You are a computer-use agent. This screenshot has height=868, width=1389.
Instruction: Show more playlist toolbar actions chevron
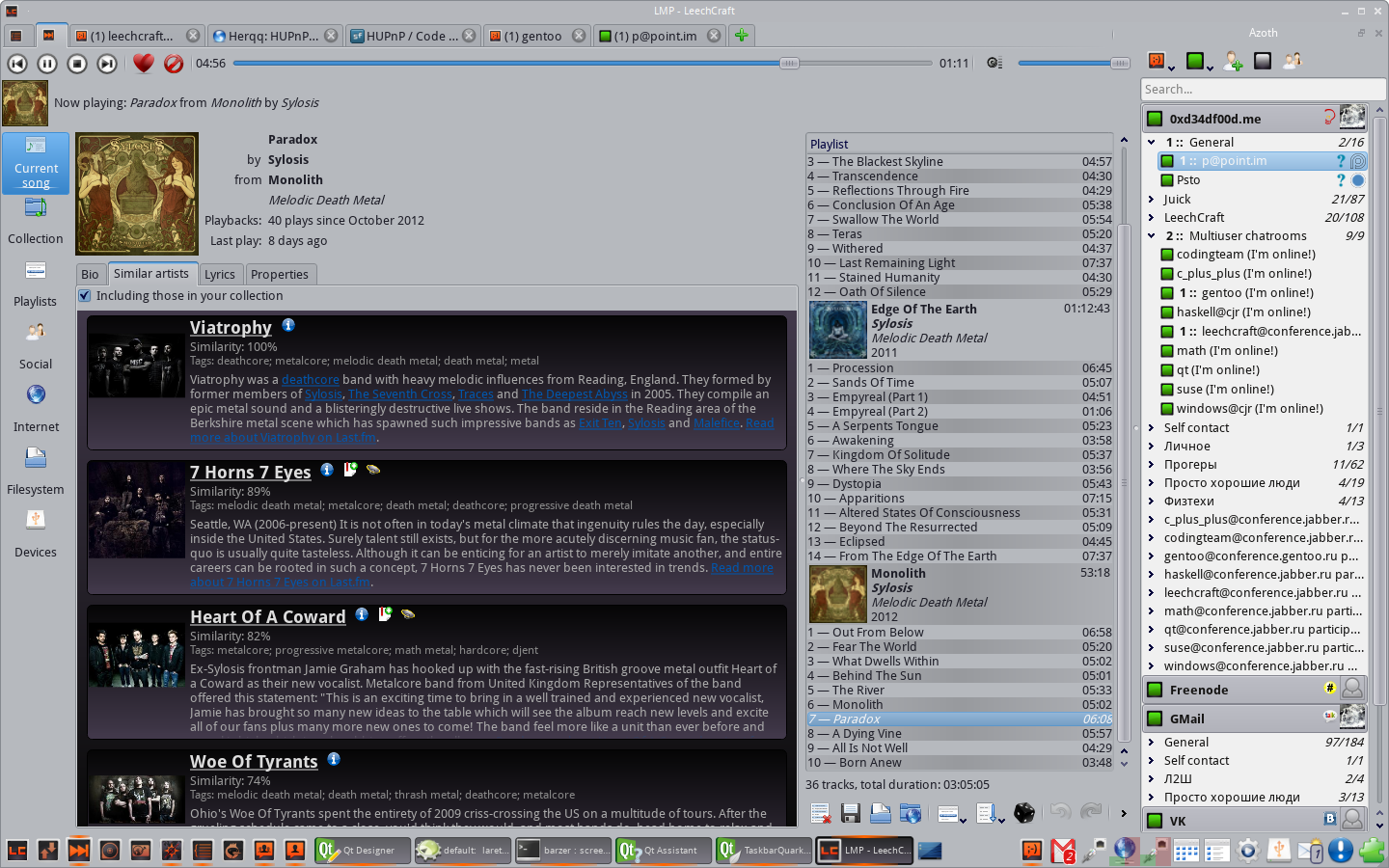click(1123, 813)
